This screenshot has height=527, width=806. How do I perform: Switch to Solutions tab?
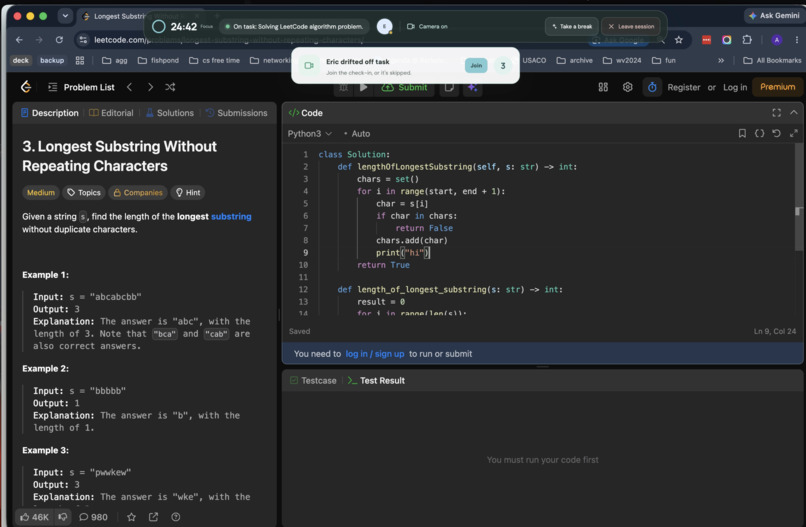170,113
